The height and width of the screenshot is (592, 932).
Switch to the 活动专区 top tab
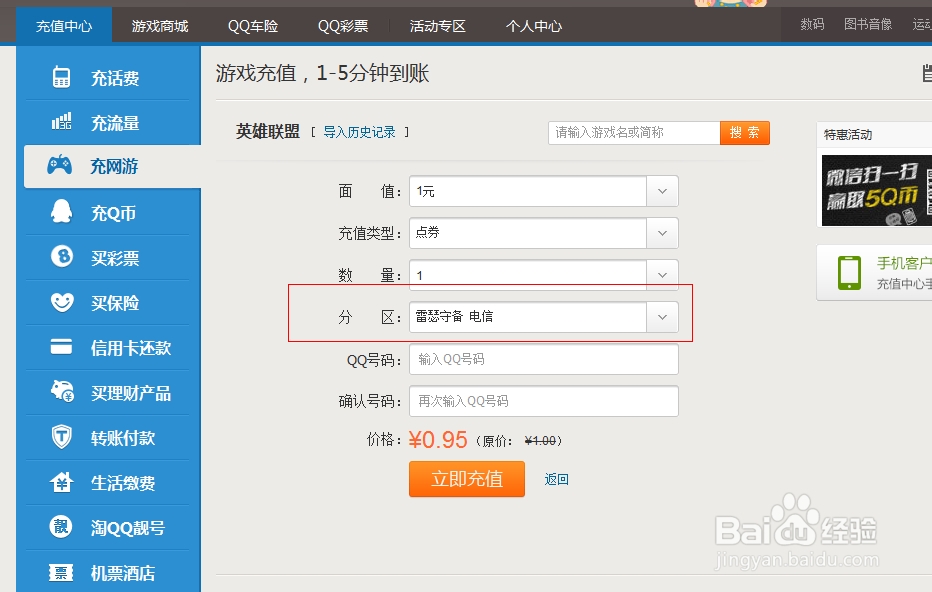(437, 26)
